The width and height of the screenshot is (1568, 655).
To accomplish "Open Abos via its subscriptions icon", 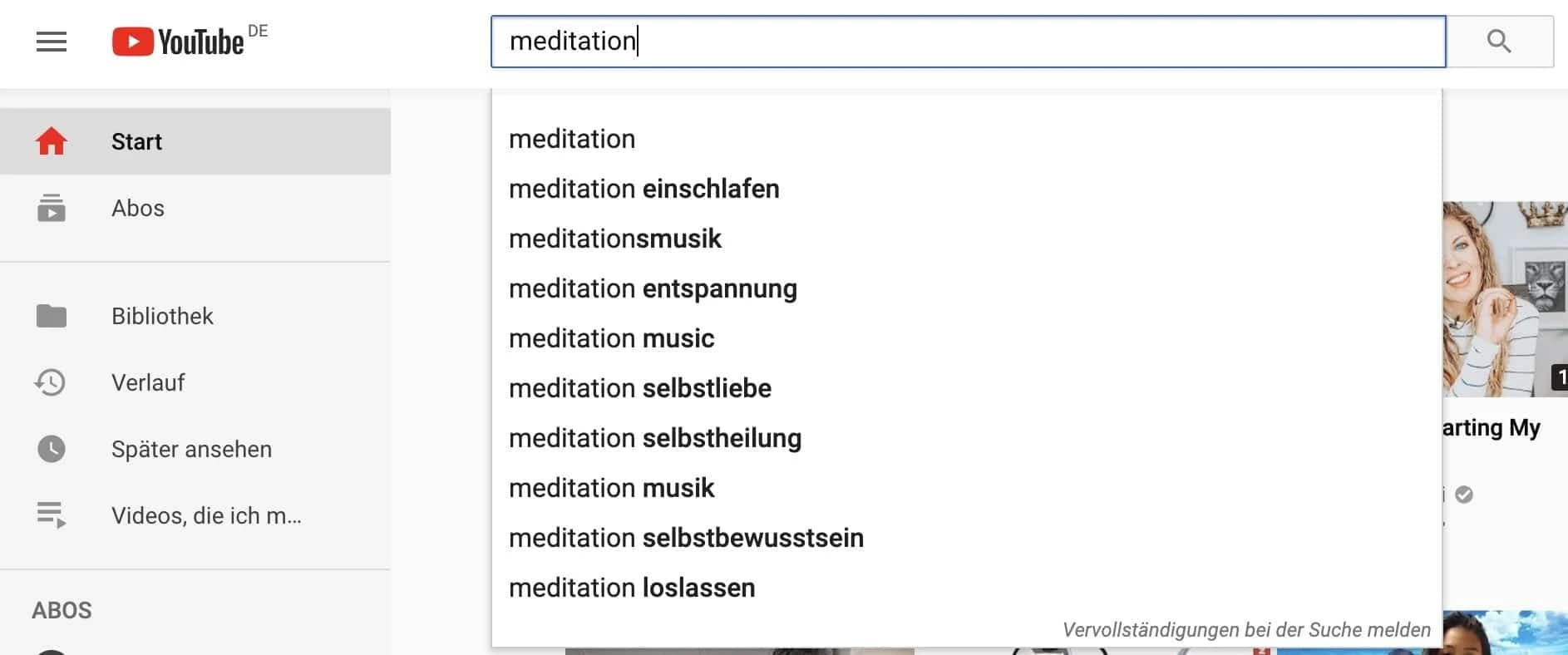I will 52,209.
